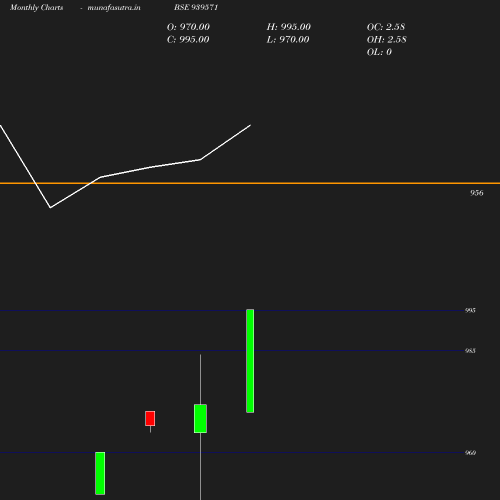The width and height of the screenshot is (500, 500).
Task: Select the low value L: 970.00
Action: 288,39
